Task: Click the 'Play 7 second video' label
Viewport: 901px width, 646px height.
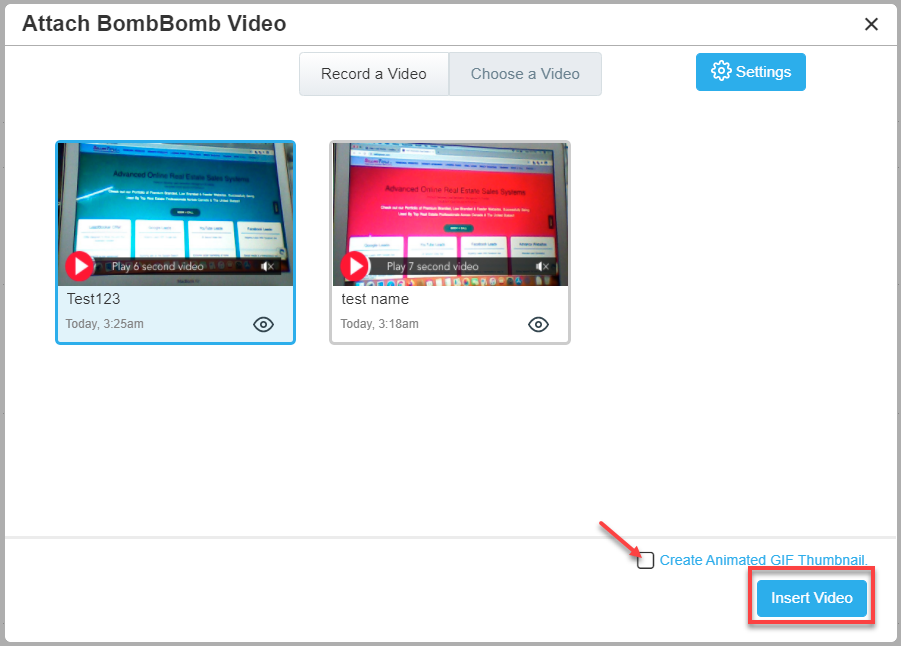Action: [432, 267]
